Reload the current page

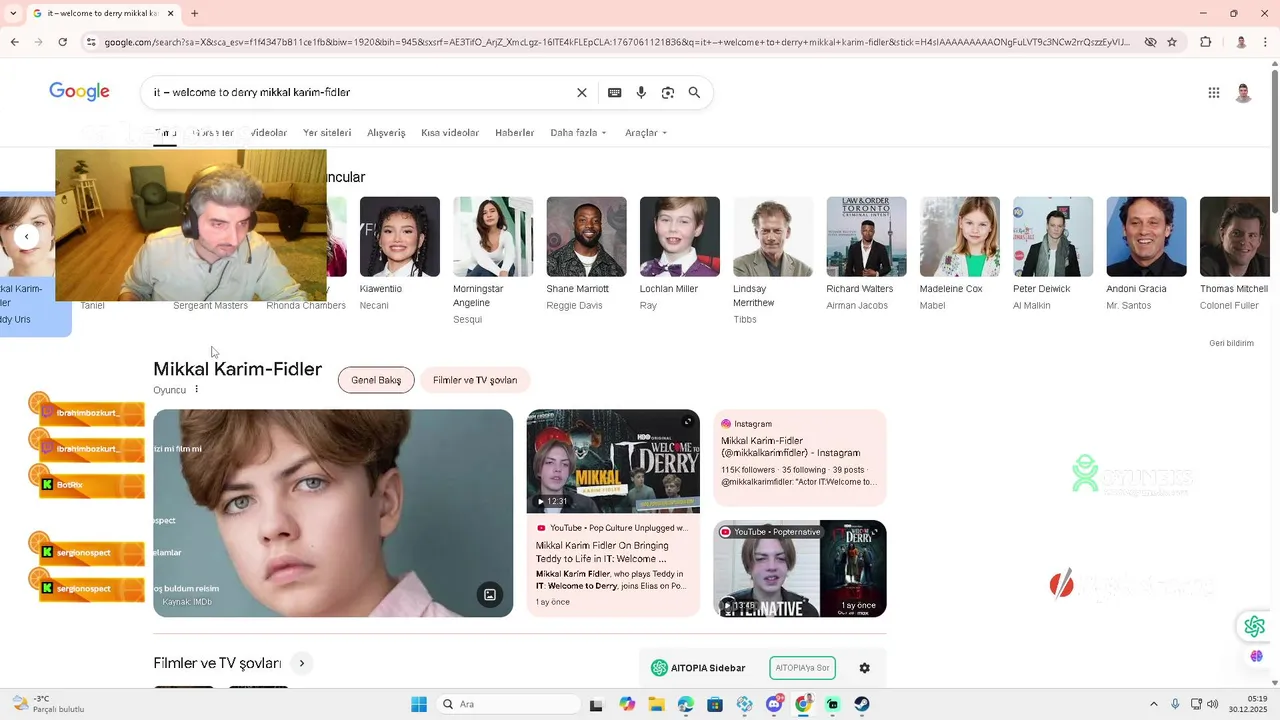pos(63,42)
